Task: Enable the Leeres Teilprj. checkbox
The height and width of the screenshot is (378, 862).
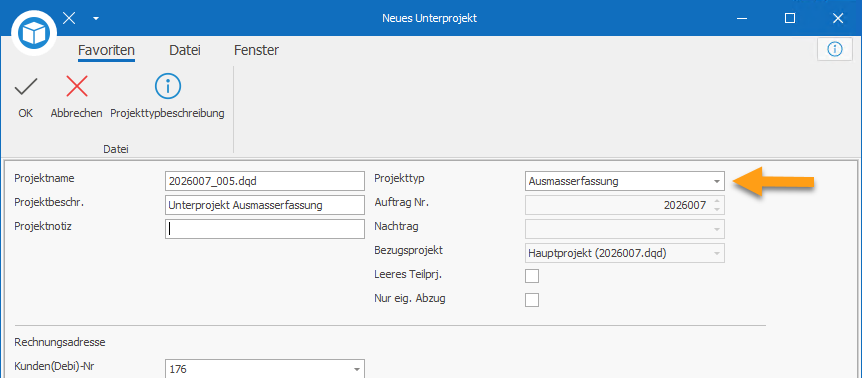Action: [x=532, y=276]
